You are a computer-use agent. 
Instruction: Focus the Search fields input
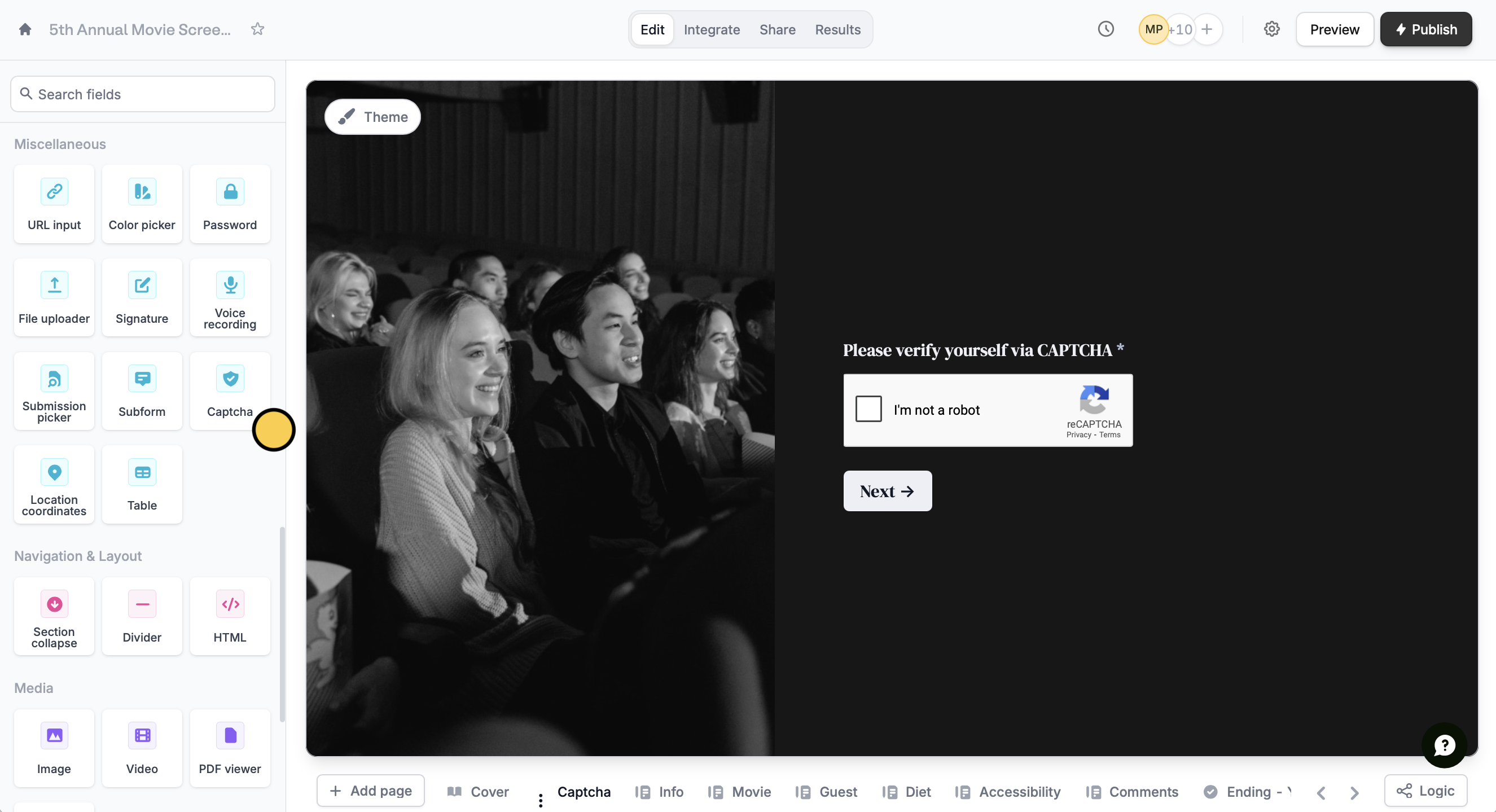tap(142, 94)
